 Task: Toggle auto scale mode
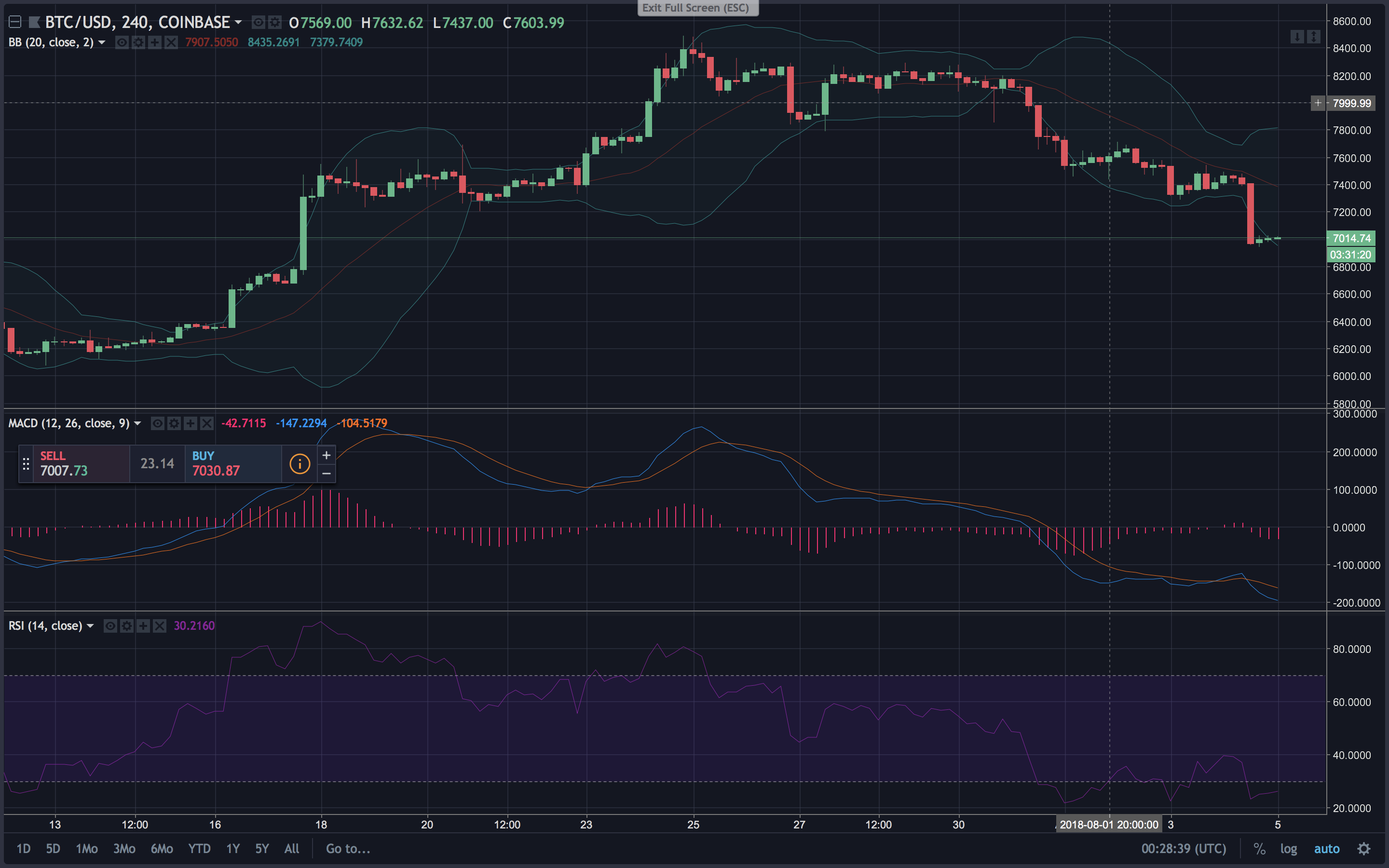(1326, 849)
